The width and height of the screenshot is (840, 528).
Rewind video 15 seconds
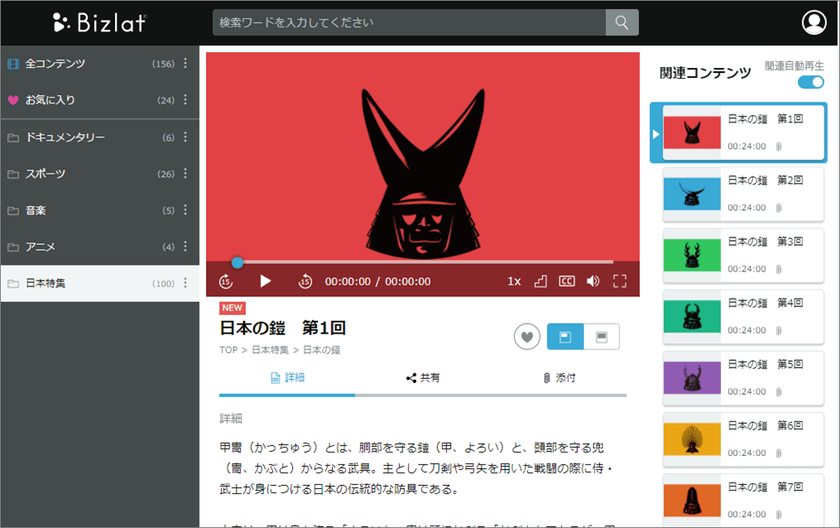pyautogui.click(x=226, y=281)
